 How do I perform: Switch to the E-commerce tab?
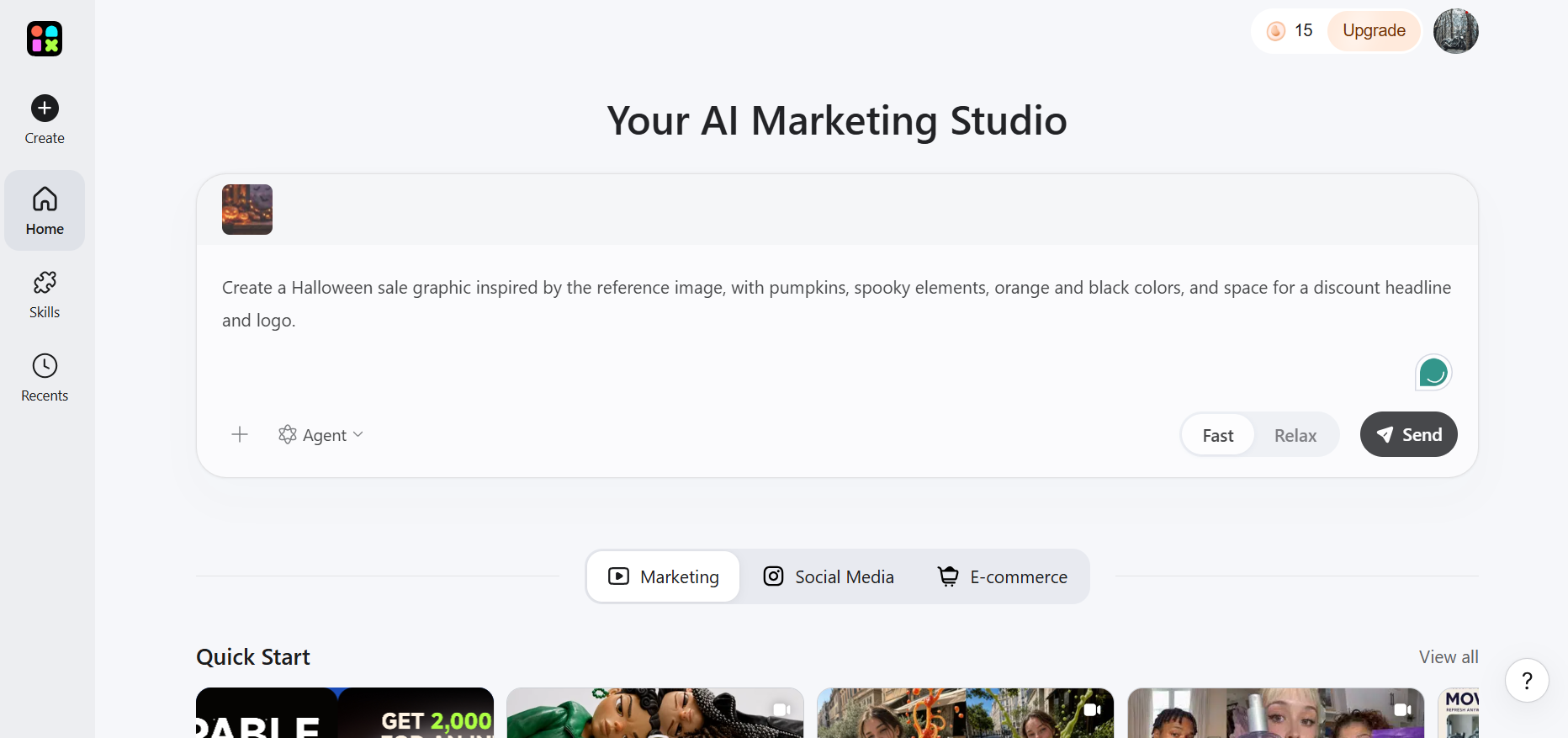coord(1003,576)
